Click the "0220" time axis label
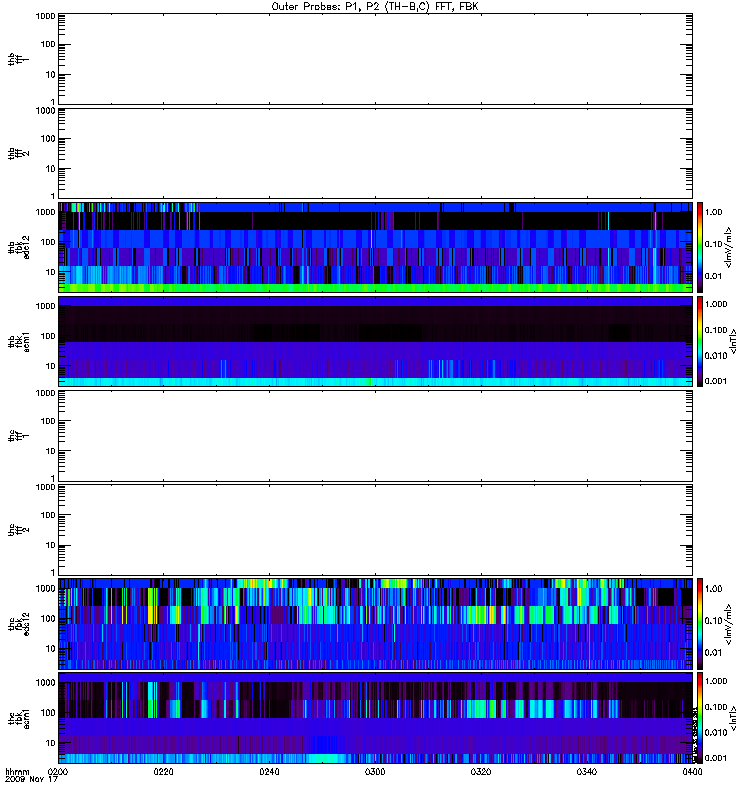The image size is (750, 800). 163,772
